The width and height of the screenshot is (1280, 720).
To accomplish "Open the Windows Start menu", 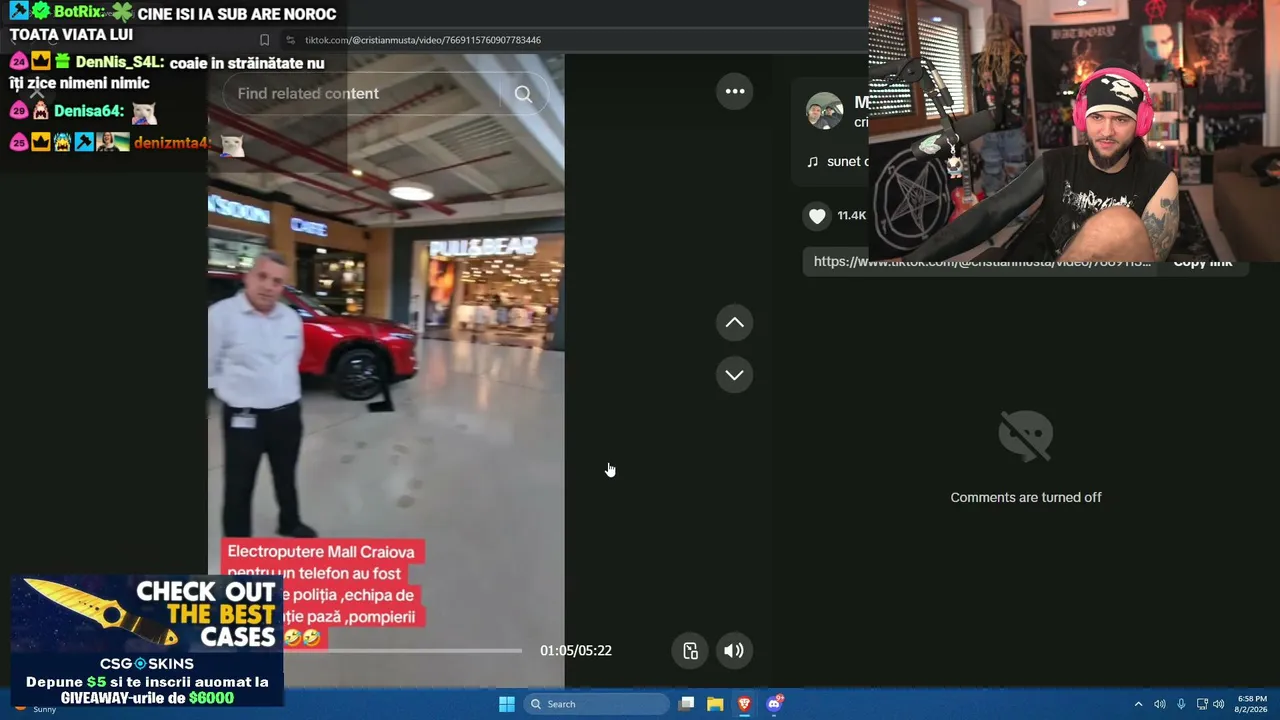I will [x=507, y=704].
